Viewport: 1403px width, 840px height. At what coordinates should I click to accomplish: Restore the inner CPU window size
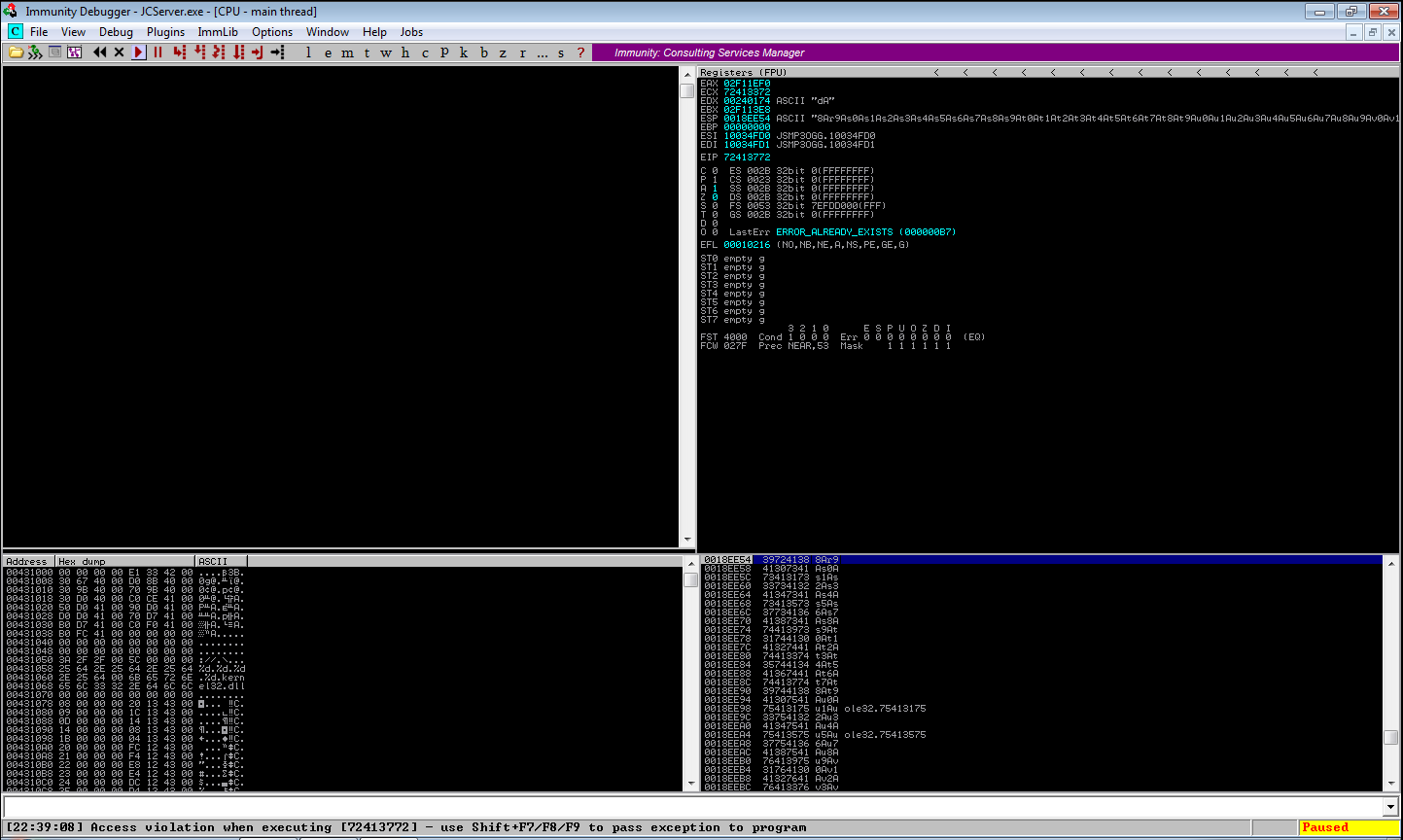(x=1372, y=32)
